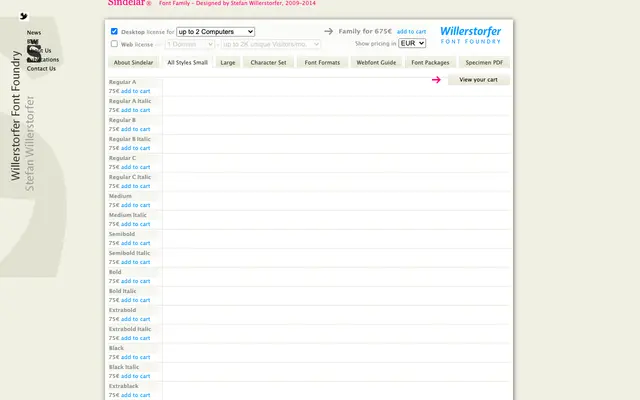Open the 'up to 2 Computers' dropdown
The image size is (640, 400).
coord(216,31)
